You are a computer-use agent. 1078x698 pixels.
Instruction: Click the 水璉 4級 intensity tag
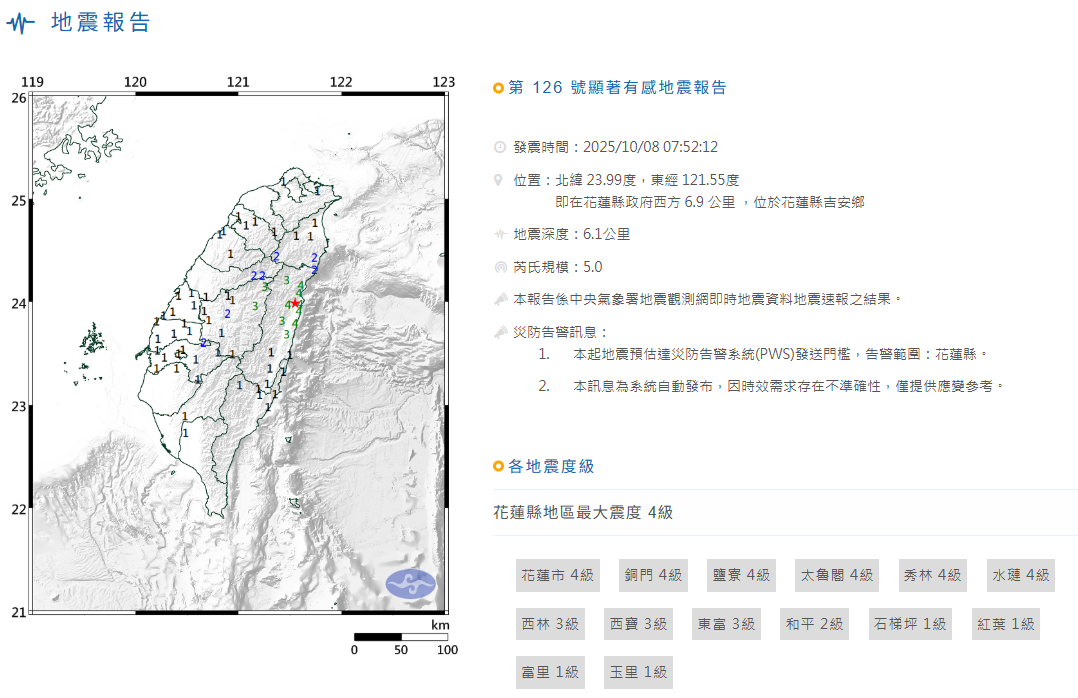[1021, 575]
